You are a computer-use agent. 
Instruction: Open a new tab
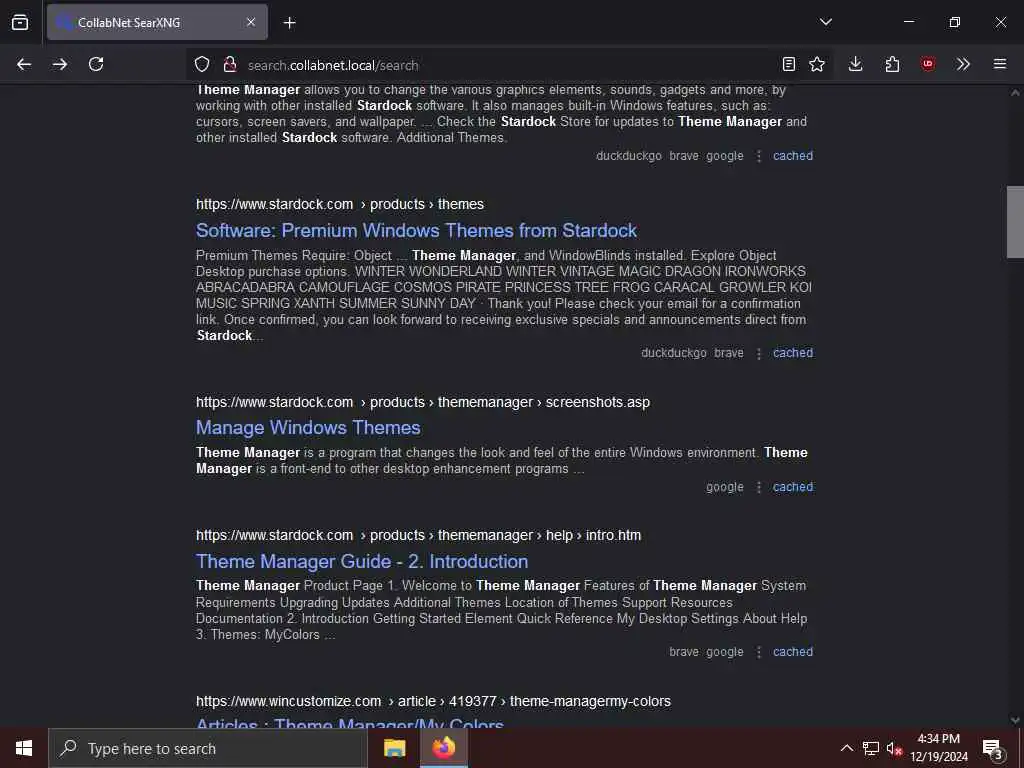coord(290,23)
